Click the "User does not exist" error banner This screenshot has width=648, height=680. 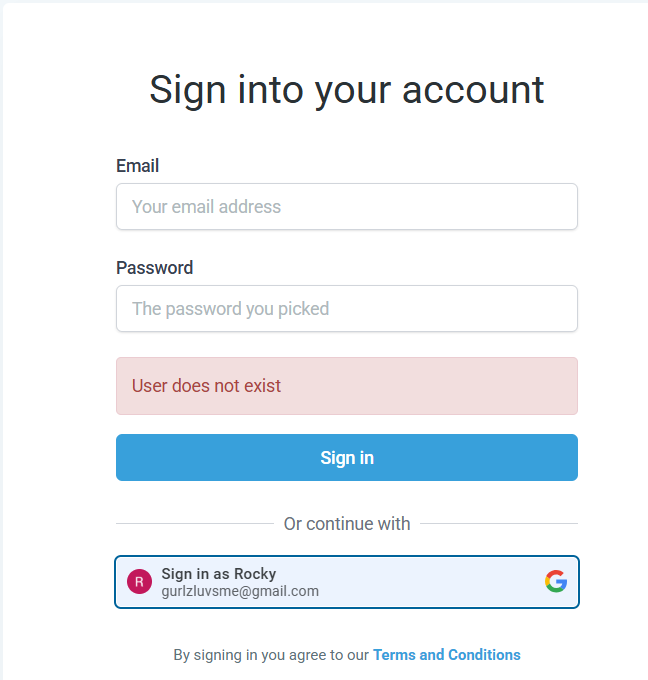[x=347, y=386]
